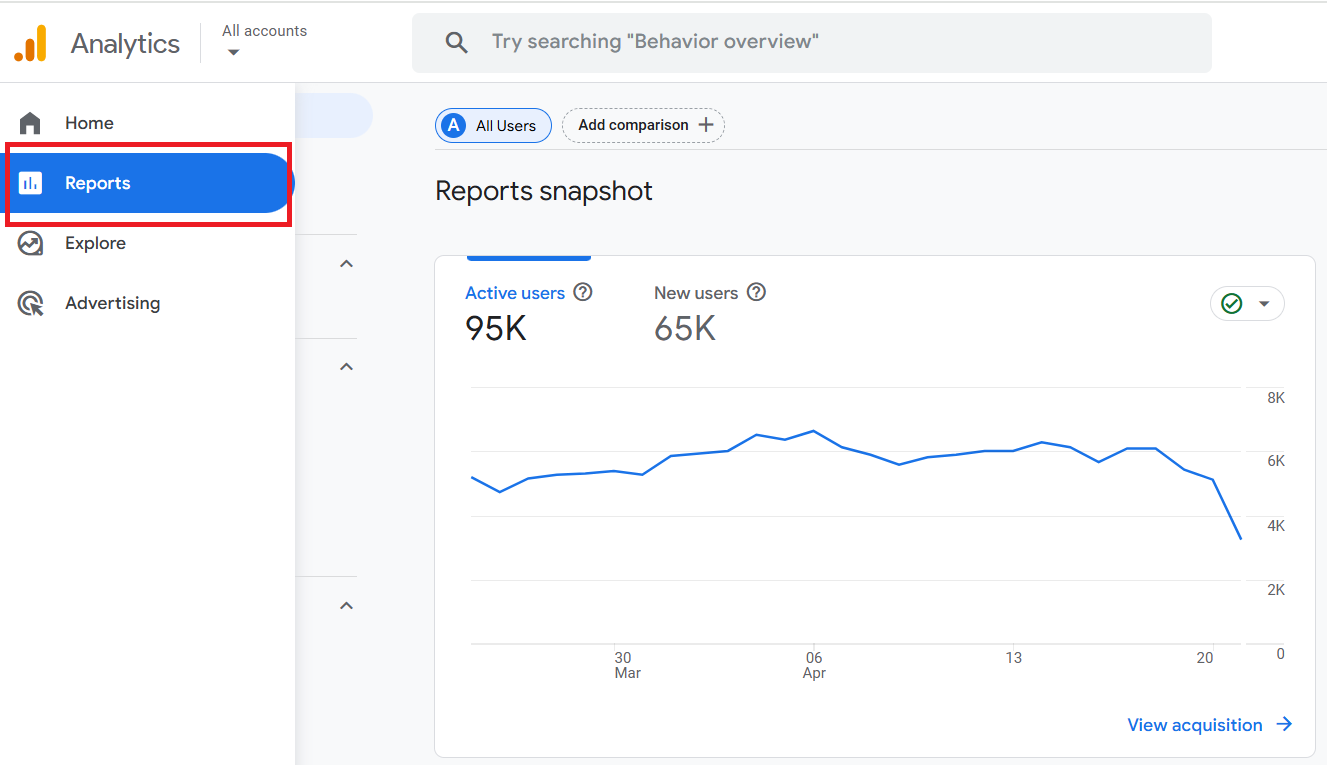Click the Google Analytics logo icon
This screenshot has height=765, width=1327.
(30, 43)
